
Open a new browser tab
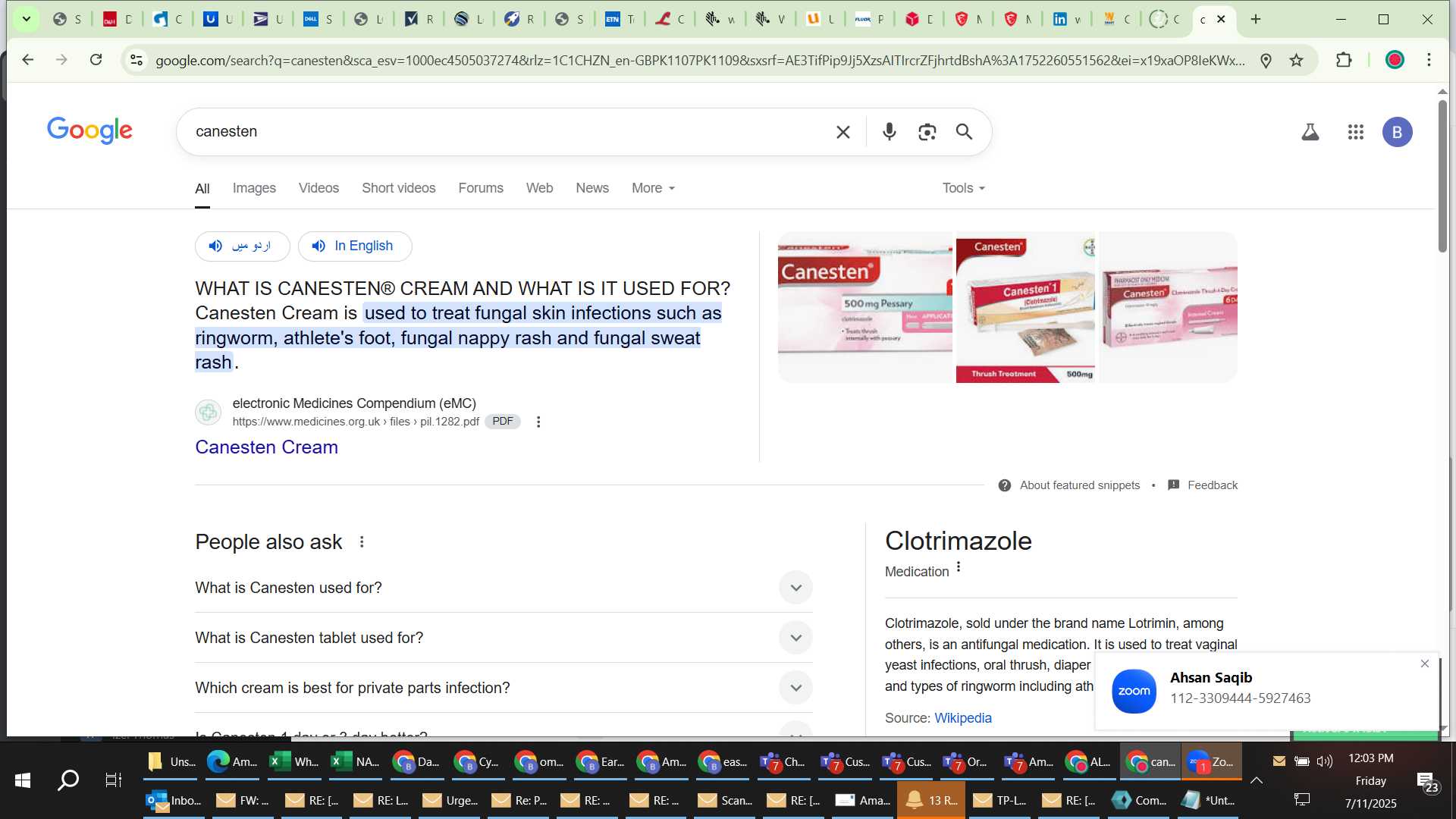click(1256, 19)
